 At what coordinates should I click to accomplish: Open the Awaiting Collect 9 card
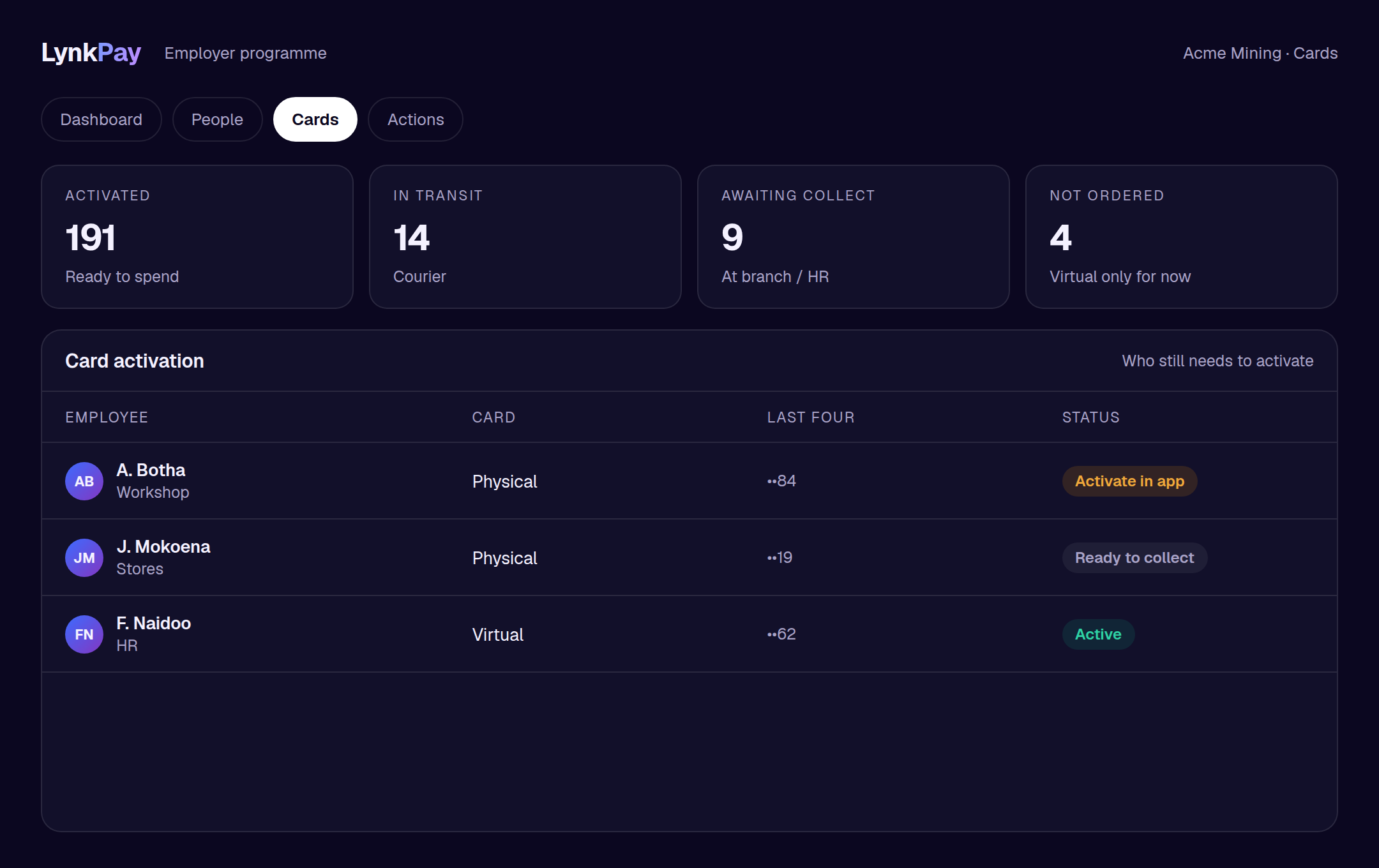[x=854, y=237]
